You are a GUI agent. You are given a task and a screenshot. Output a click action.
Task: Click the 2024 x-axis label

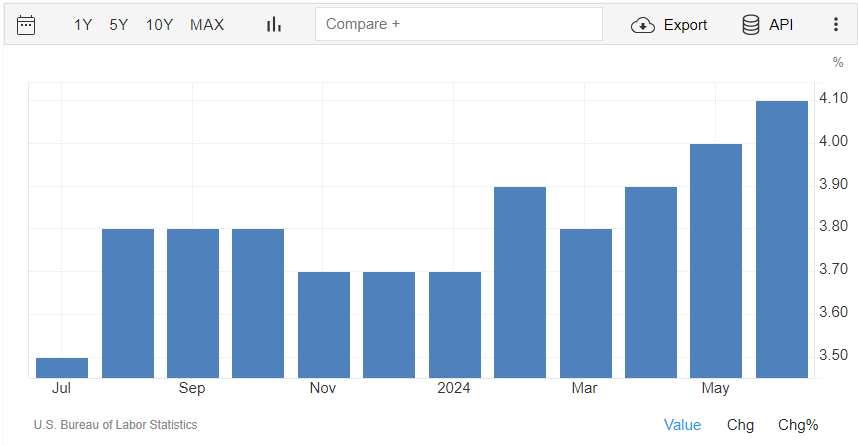454,388
